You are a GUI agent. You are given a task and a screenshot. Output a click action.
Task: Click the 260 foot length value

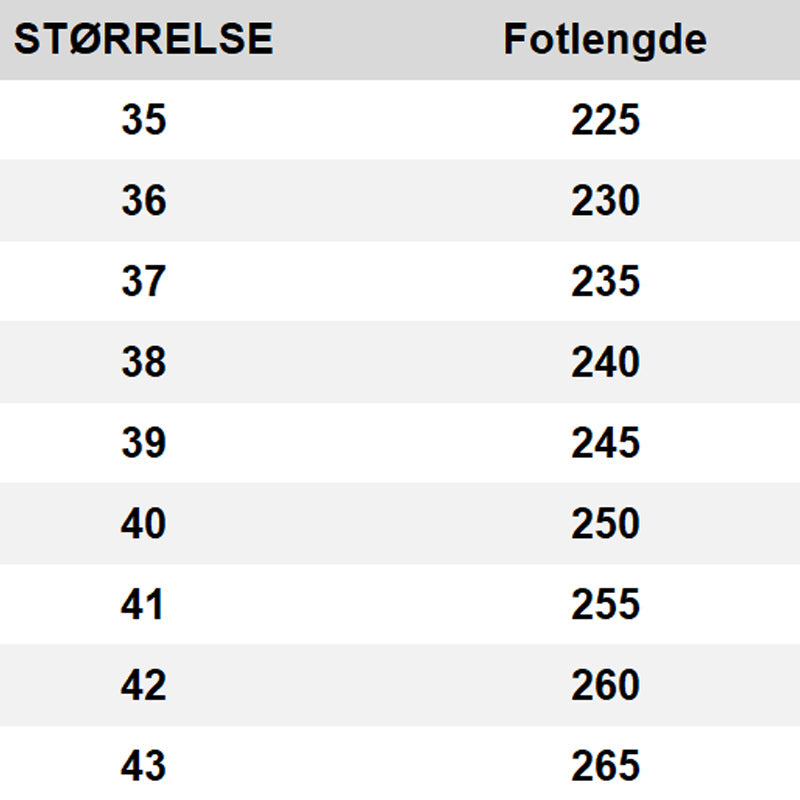tap(605, 686)
